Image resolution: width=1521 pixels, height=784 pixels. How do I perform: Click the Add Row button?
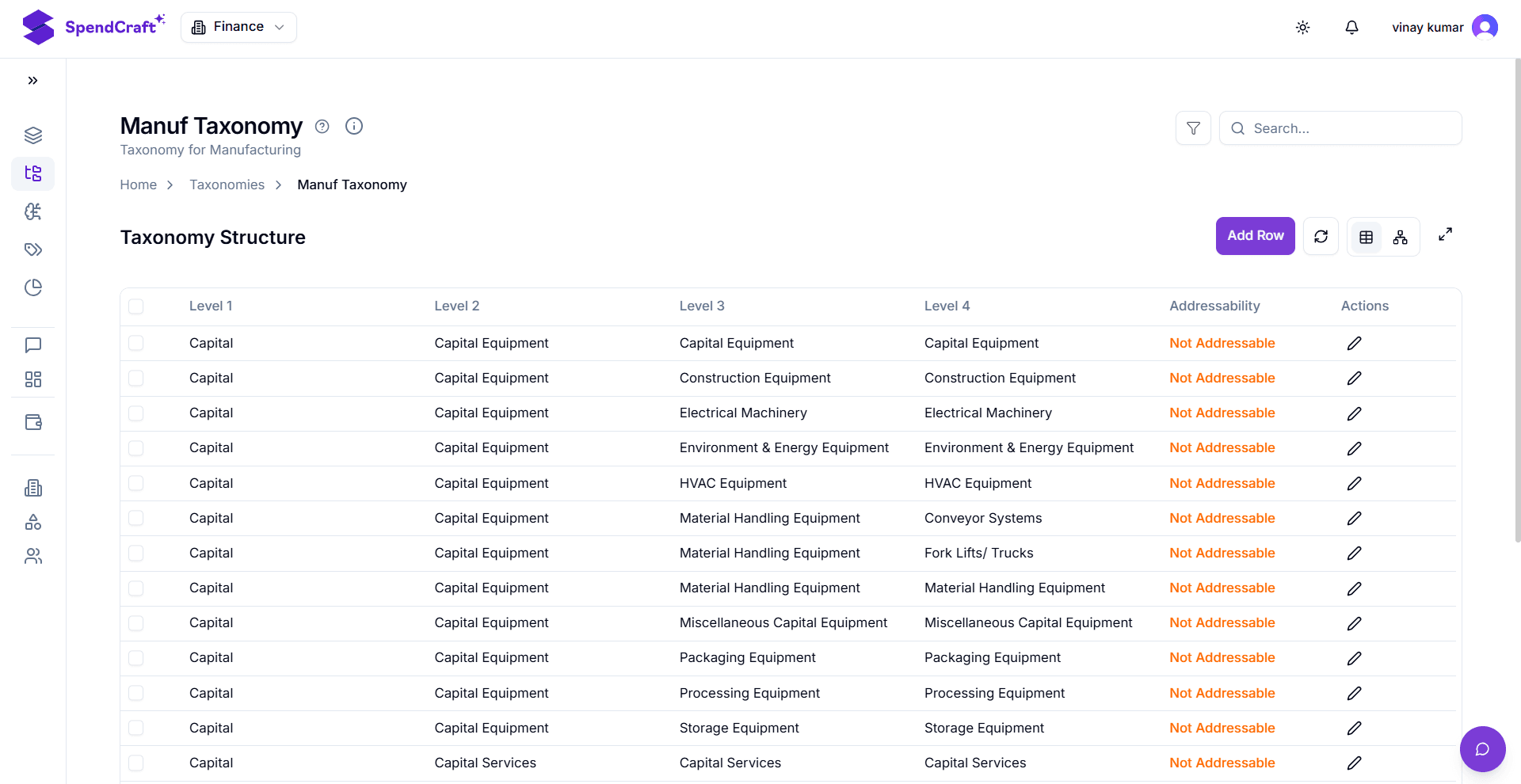[x=1255, y=235]
